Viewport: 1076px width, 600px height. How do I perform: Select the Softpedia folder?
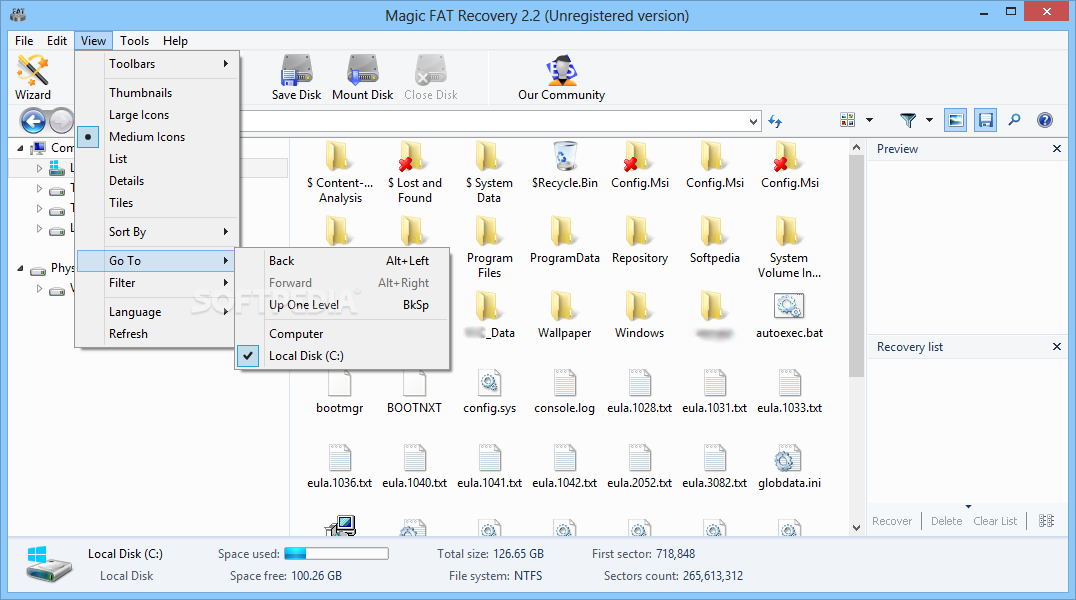[x=714, y=240]
